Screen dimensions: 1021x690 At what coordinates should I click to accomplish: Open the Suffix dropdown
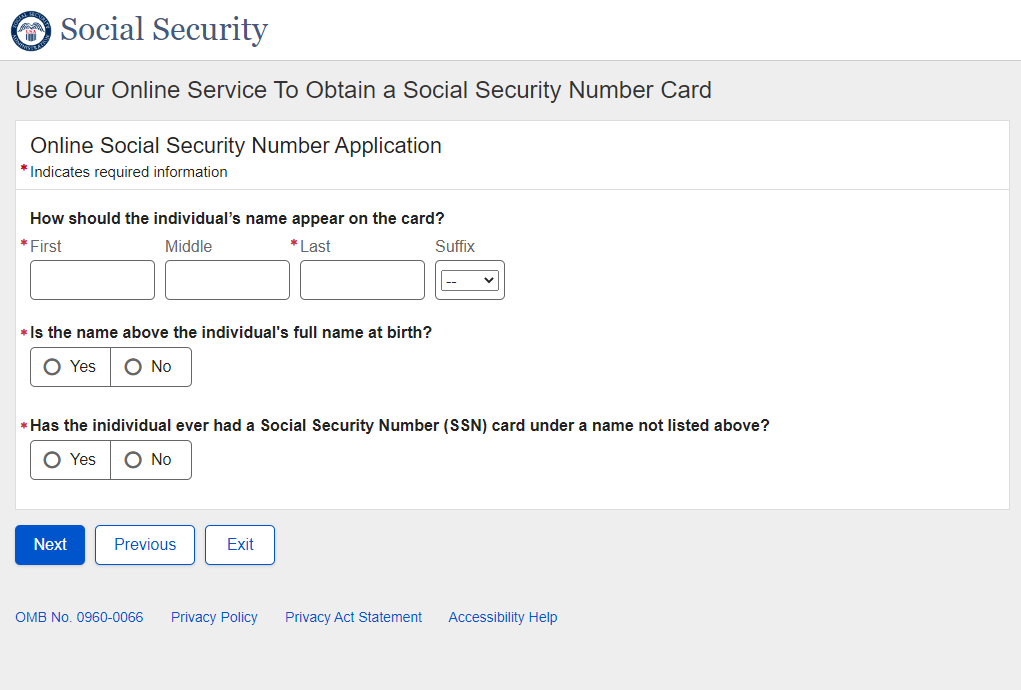coord(470,281)
